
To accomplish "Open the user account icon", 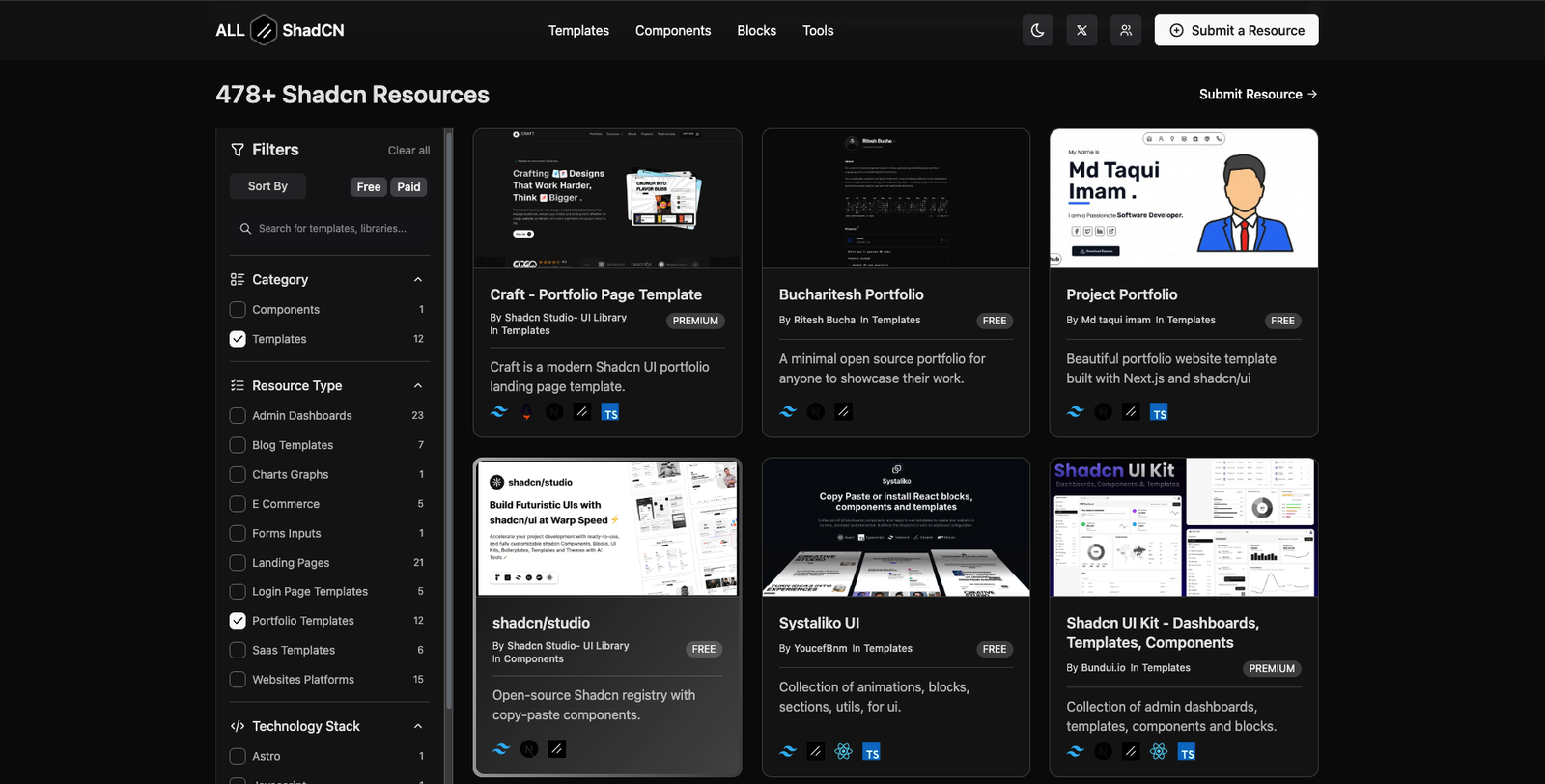I will [x=1126, y=30].
